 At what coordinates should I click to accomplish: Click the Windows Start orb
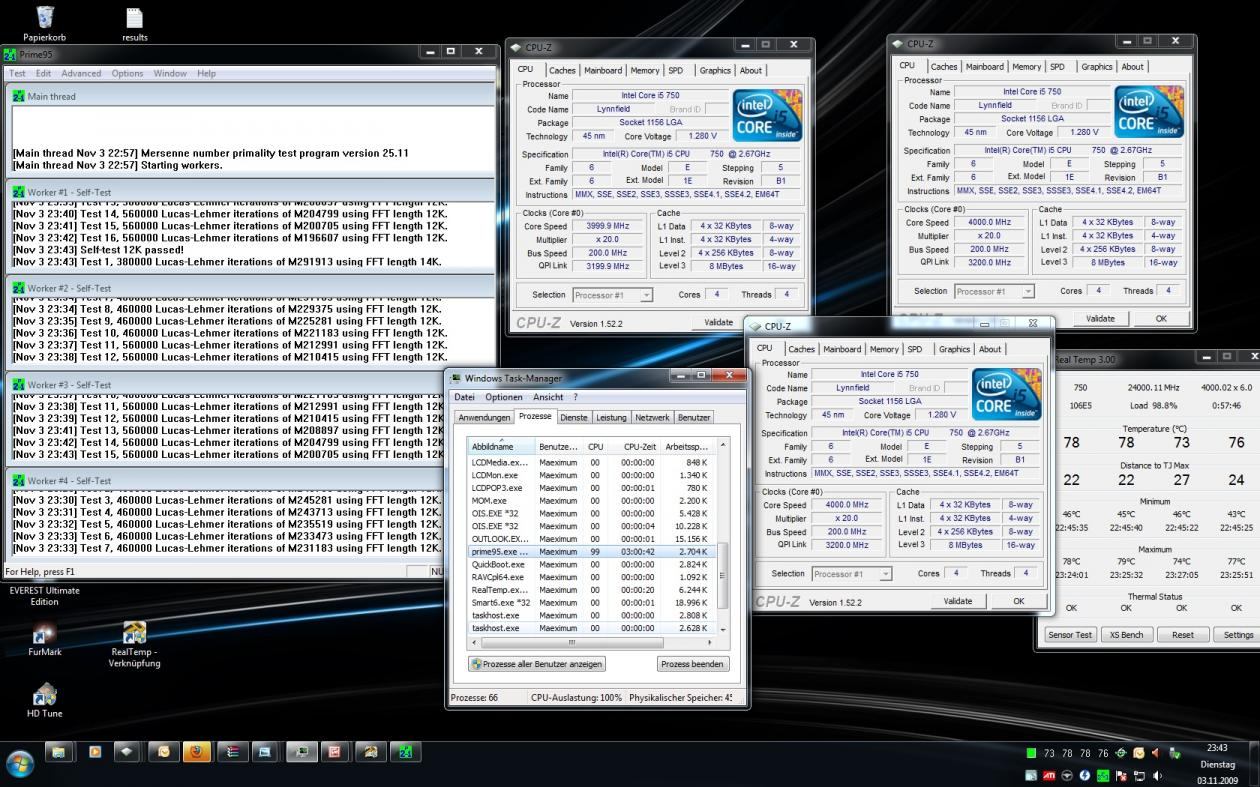(x=20, y=763)
